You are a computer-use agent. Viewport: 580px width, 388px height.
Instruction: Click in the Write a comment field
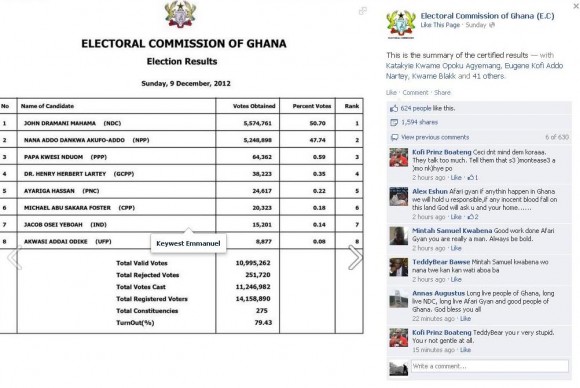(x=489, y=366)
